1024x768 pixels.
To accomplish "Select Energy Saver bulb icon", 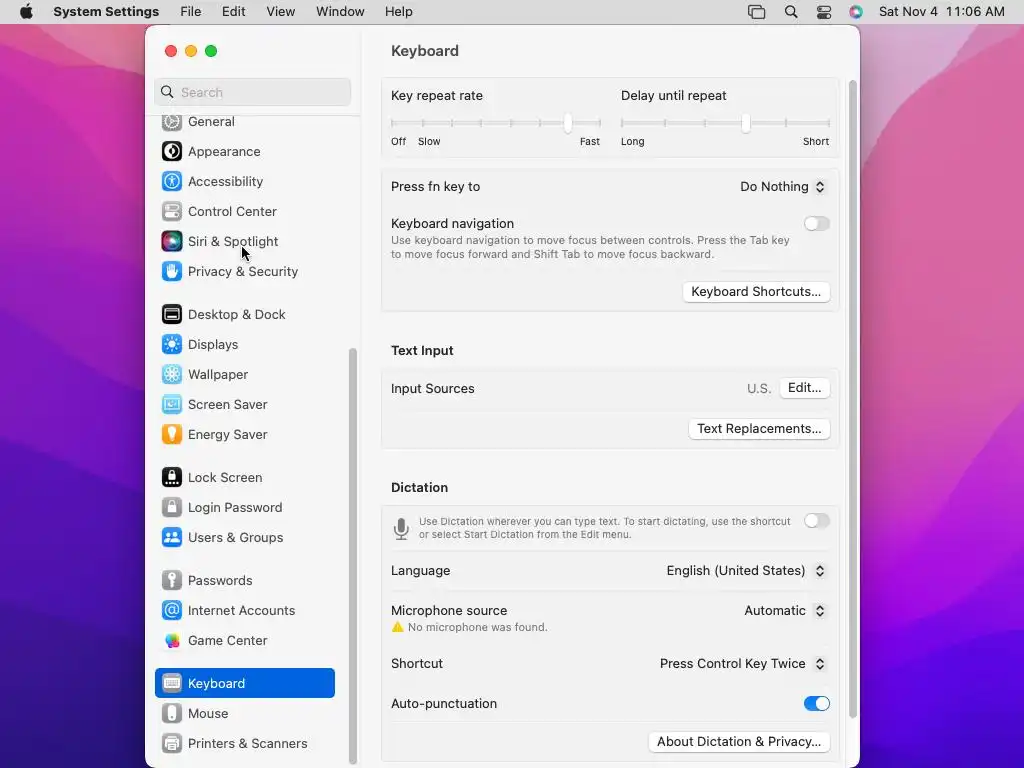I will [x=172, y=435].
